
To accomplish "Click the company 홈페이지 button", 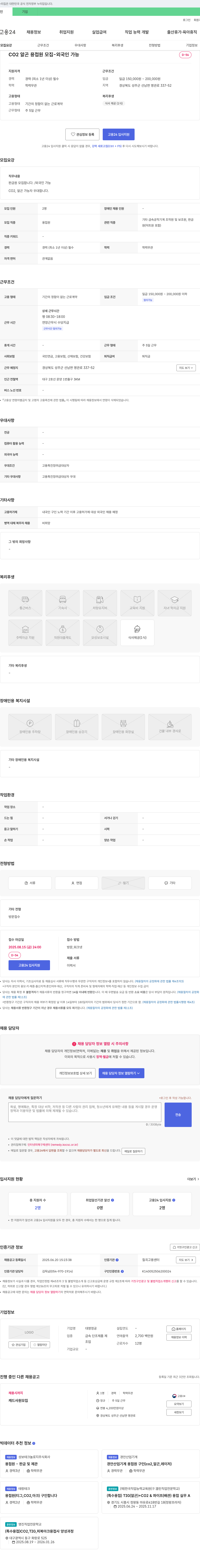I will coord(179,1329).
